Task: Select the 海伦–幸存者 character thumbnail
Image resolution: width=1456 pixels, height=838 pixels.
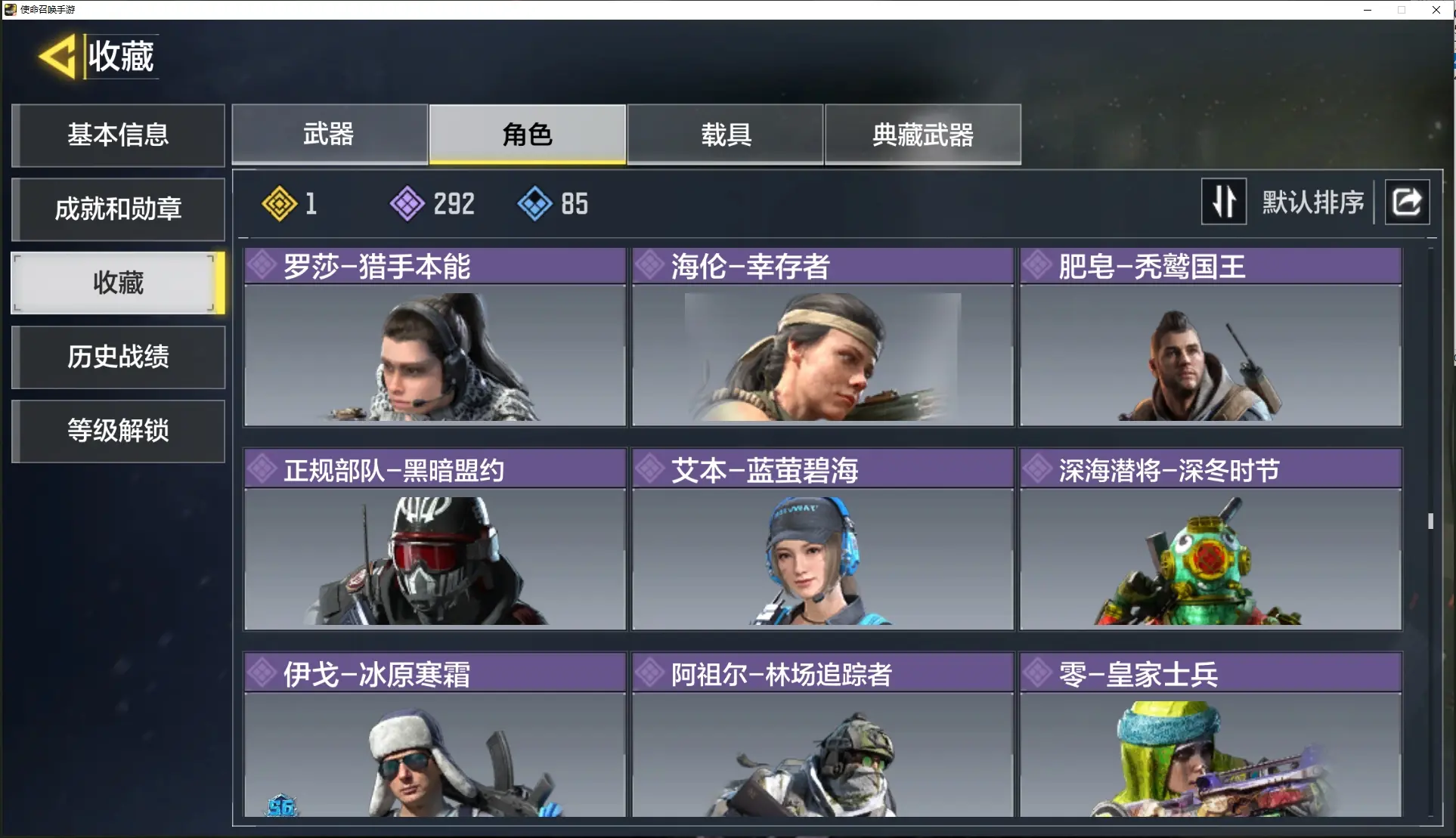Action: click(822, 356)
